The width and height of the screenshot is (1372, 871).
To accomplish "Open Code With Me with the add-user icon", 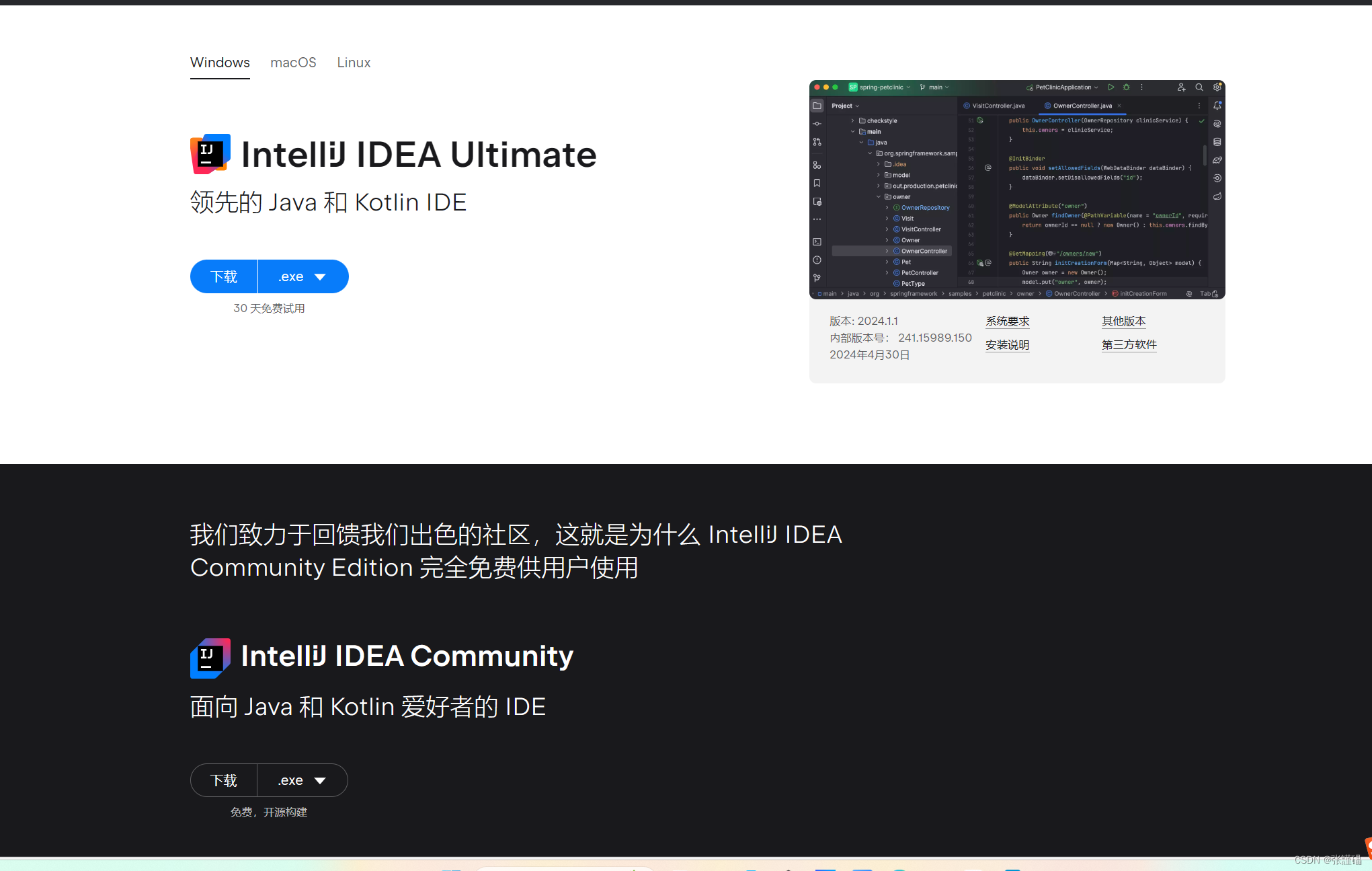I will [1182, 87].
